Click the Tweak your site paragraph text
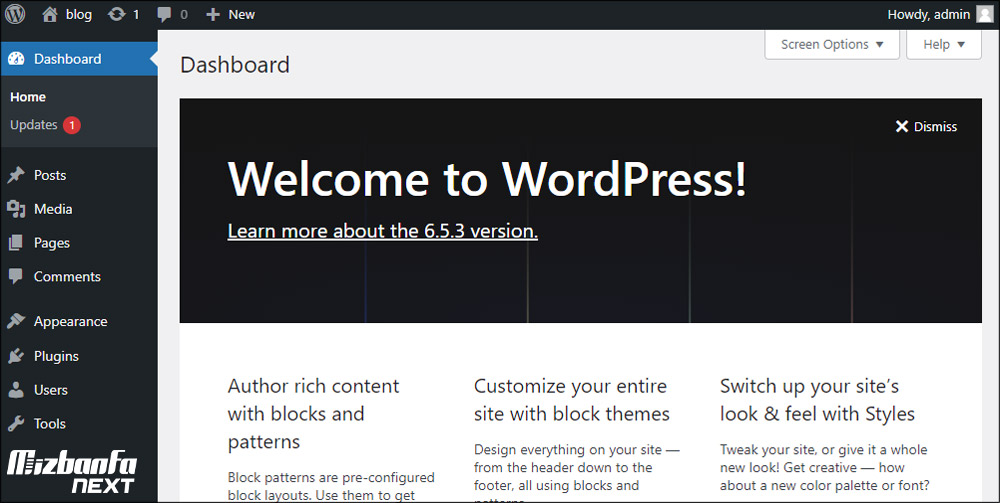 tap(825, 467)
